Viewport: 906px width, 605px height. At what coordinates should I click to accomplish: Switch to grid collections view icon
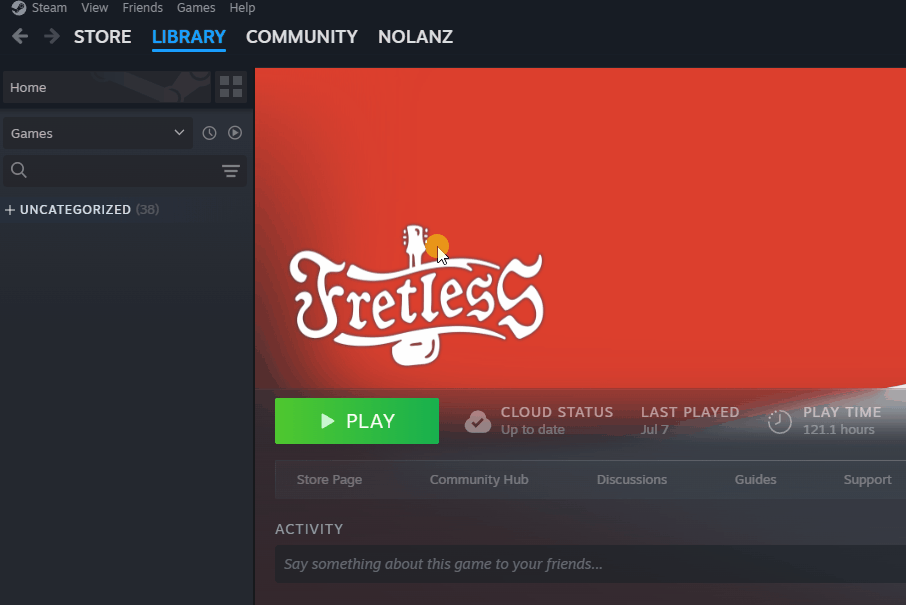click(x=231, y=87)
